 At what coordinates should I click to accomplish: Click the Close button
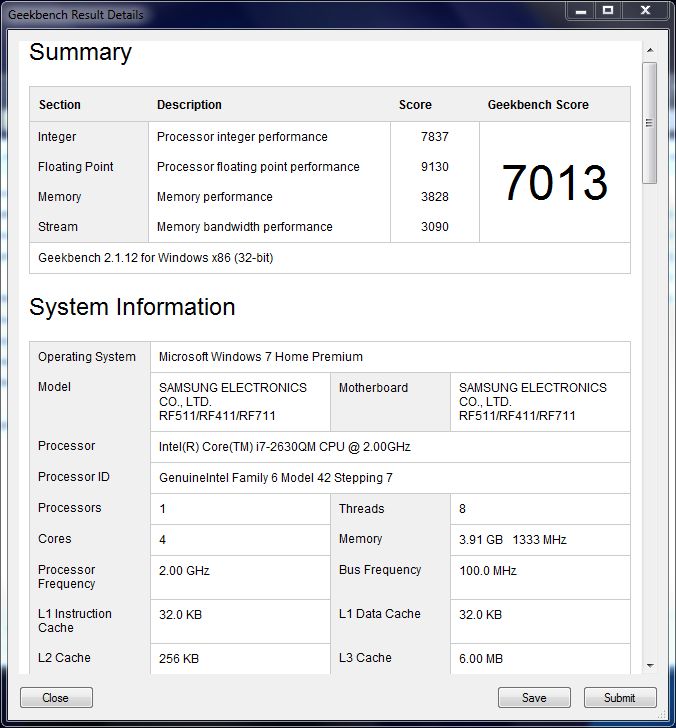click(x=56, y=697)
